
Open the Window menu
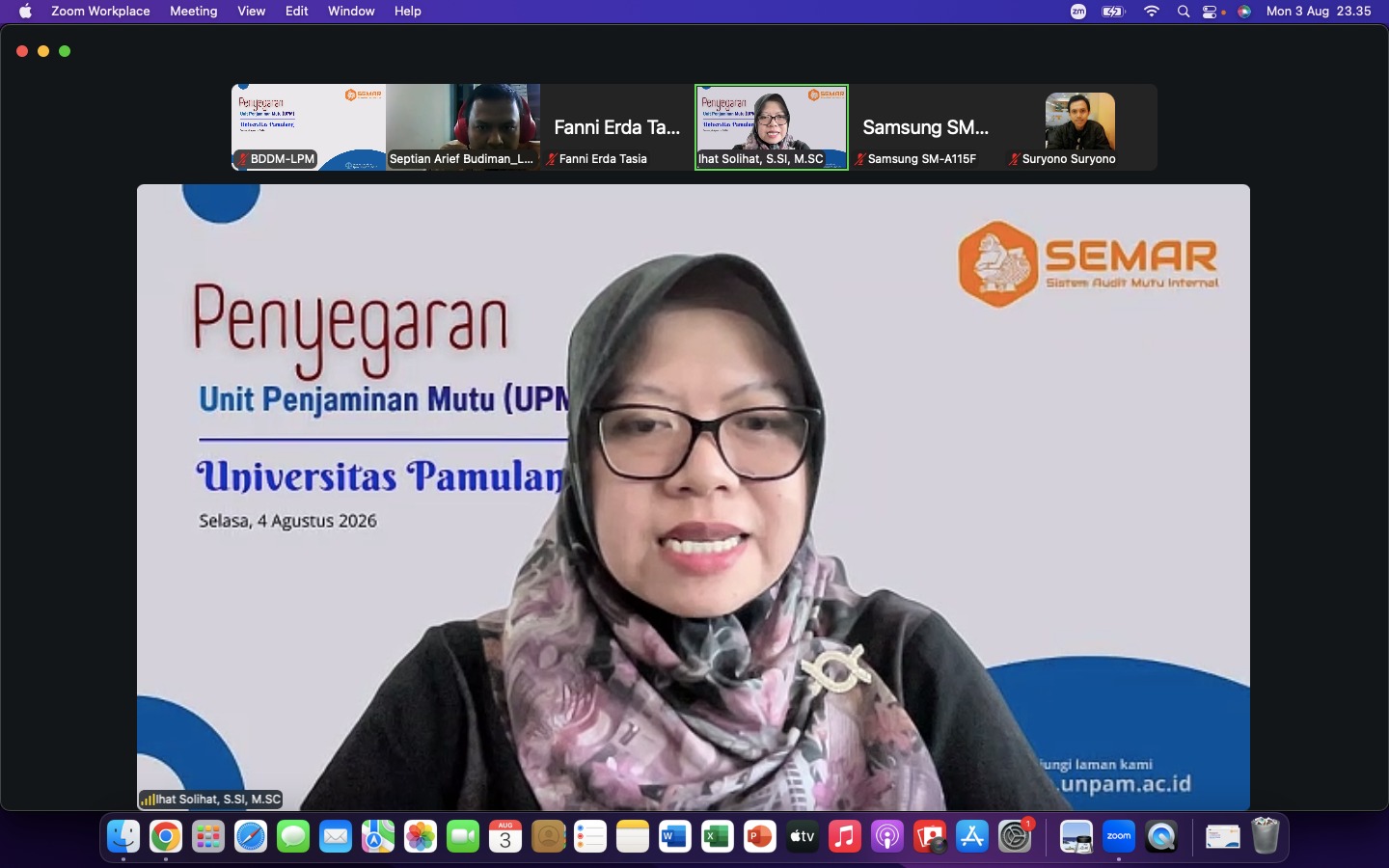[351, 12]
